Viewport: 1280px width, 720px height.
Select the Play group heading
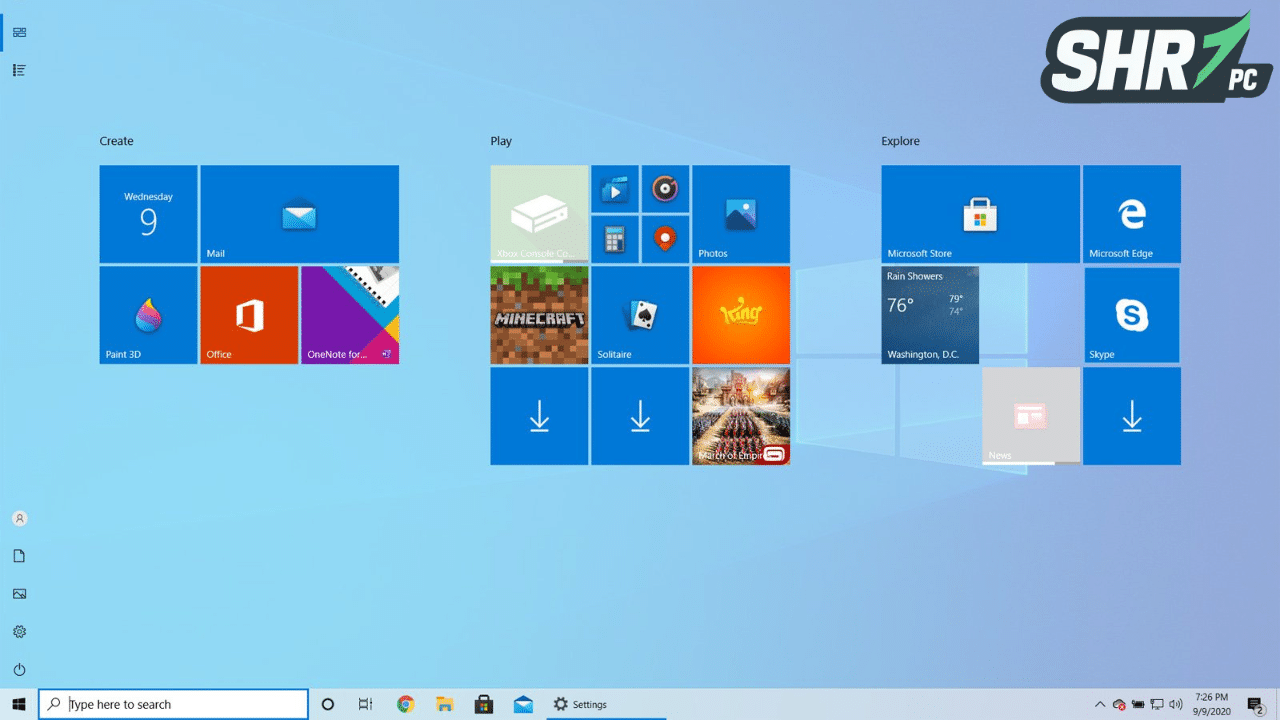point(501,141)
